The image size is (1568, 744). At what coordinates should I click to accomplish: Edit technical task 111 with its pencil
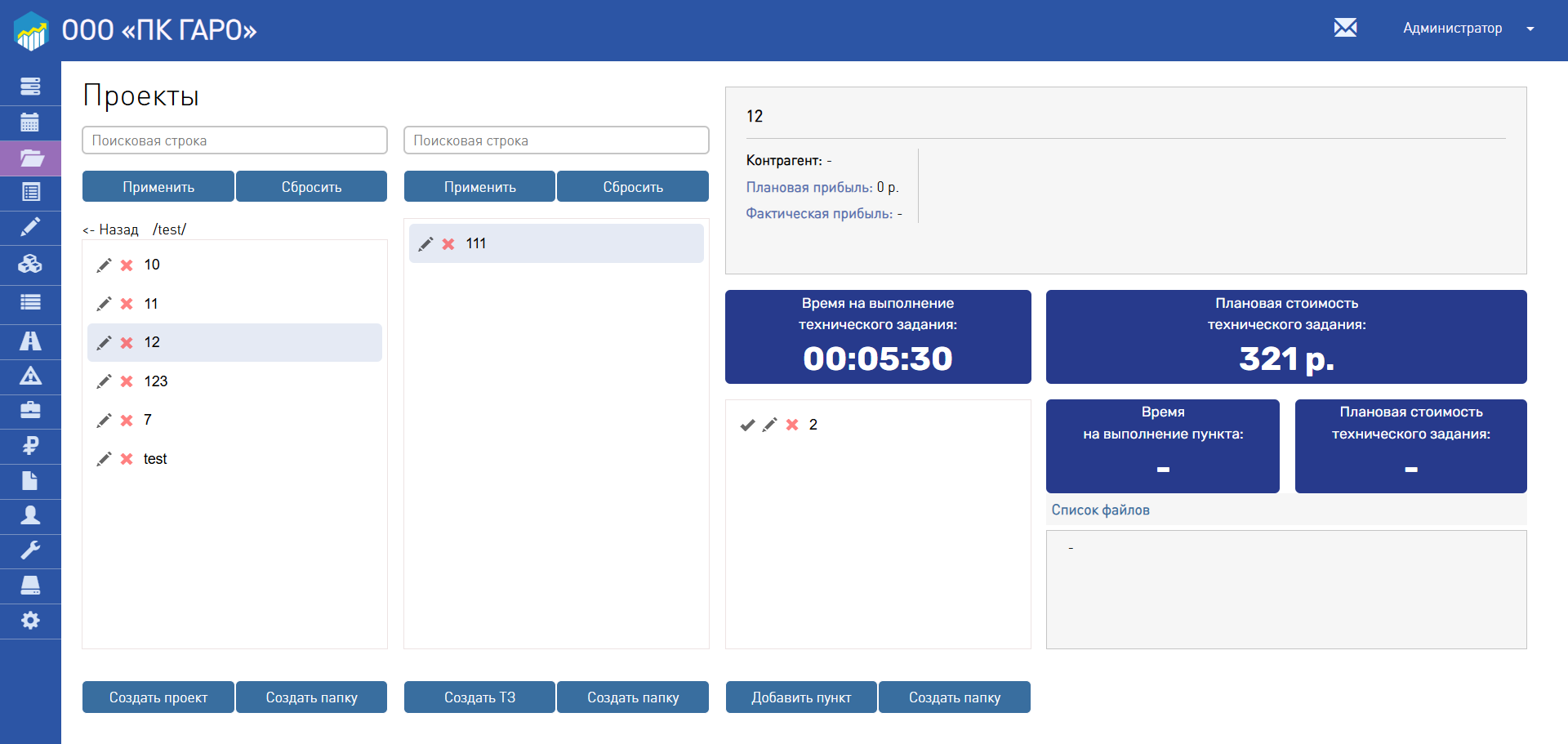[x=425, y=244]
